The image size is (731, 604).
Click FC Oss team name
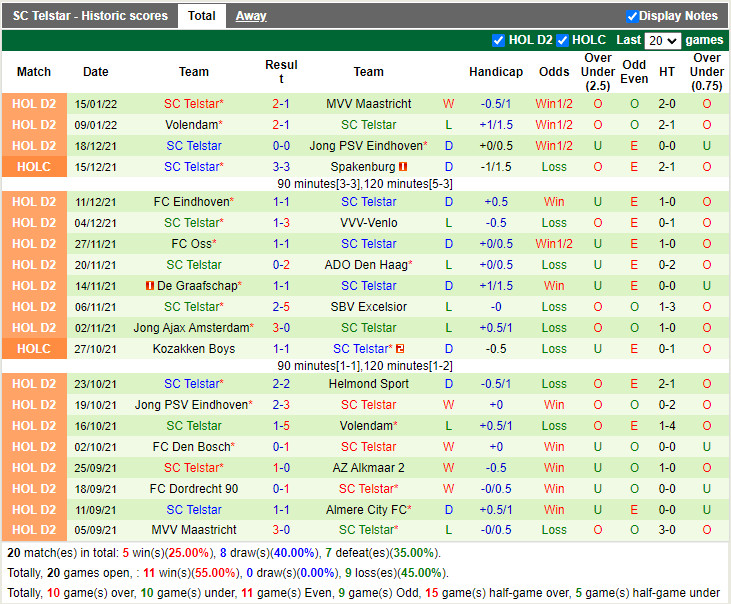[x=194, y=244]
